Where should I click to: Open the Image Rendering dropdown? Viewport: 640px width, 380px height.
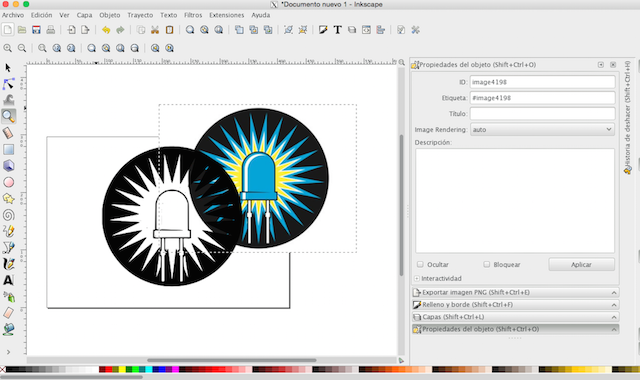(542, 129)
